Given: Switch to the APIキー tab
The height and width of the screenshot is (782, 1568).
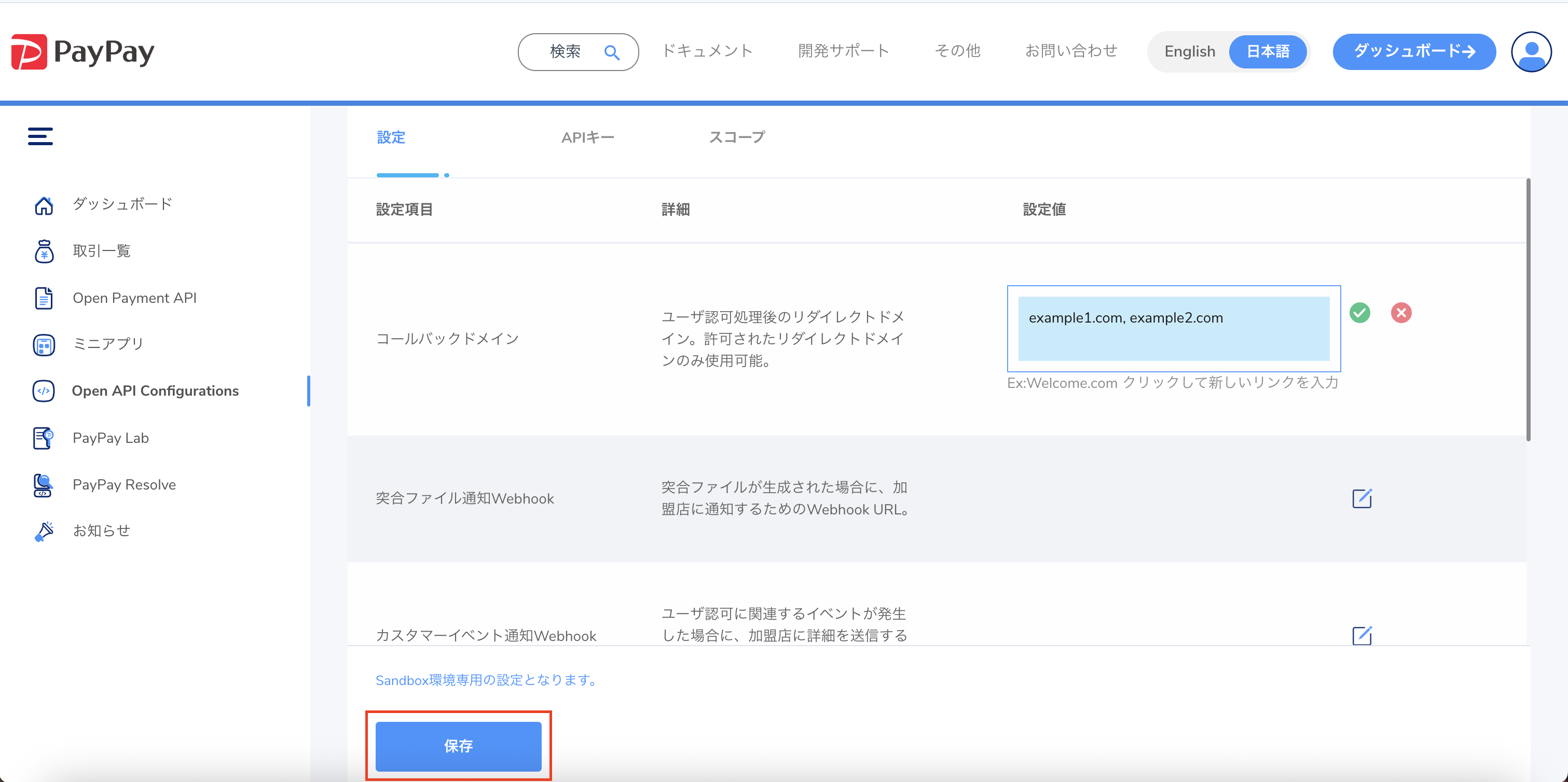Looking at the screenshot, I should coord(588,137).
